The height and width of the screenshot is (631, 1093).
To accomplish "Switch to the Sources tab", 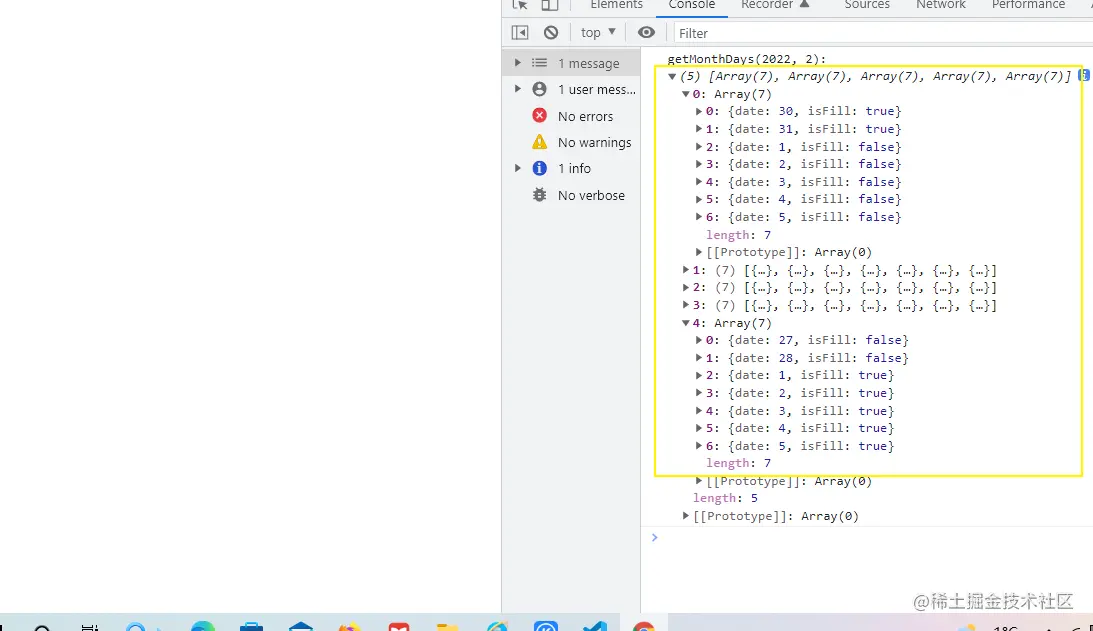I will (x=866, y=5).
